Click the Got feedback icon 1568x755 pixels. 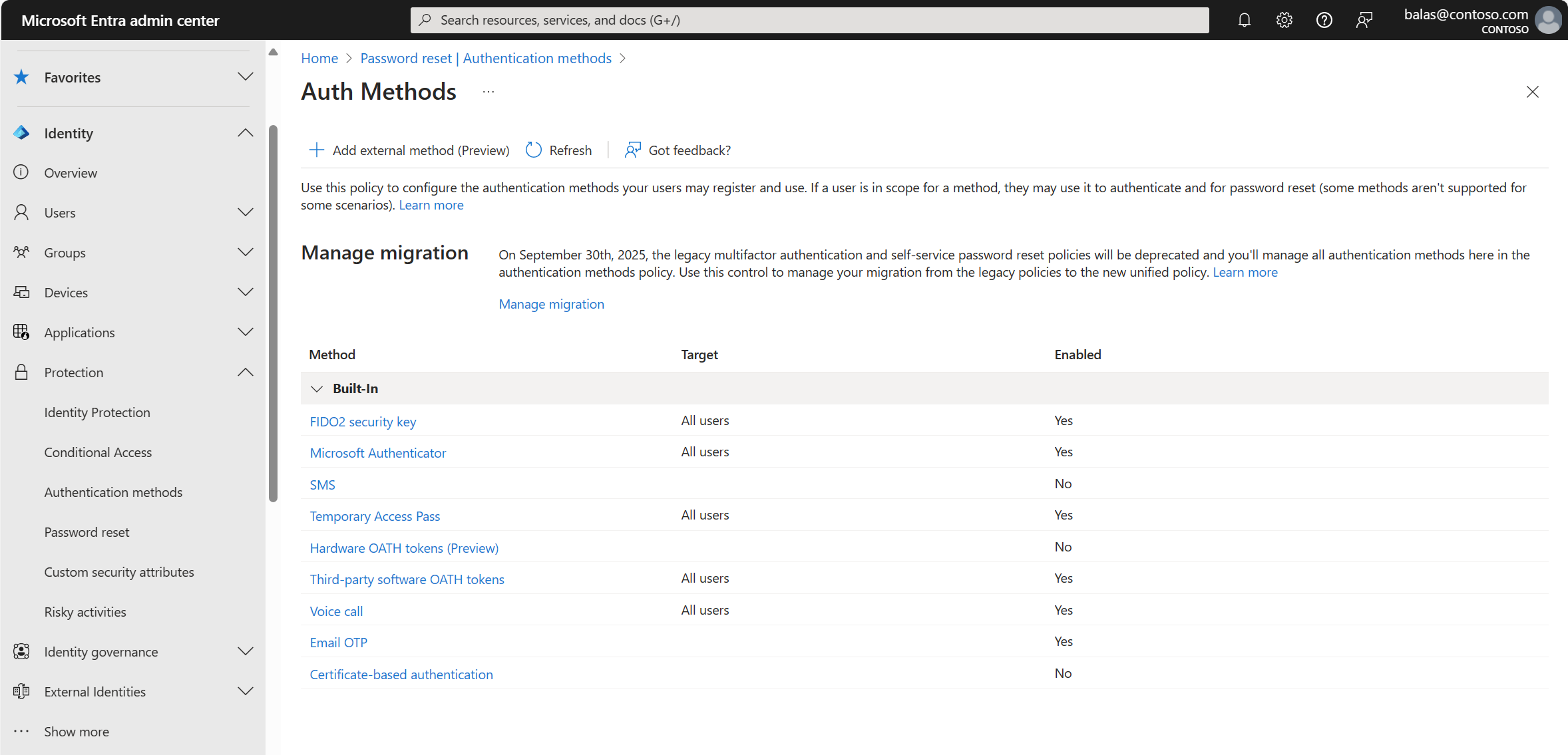click(x=632, y=149)
